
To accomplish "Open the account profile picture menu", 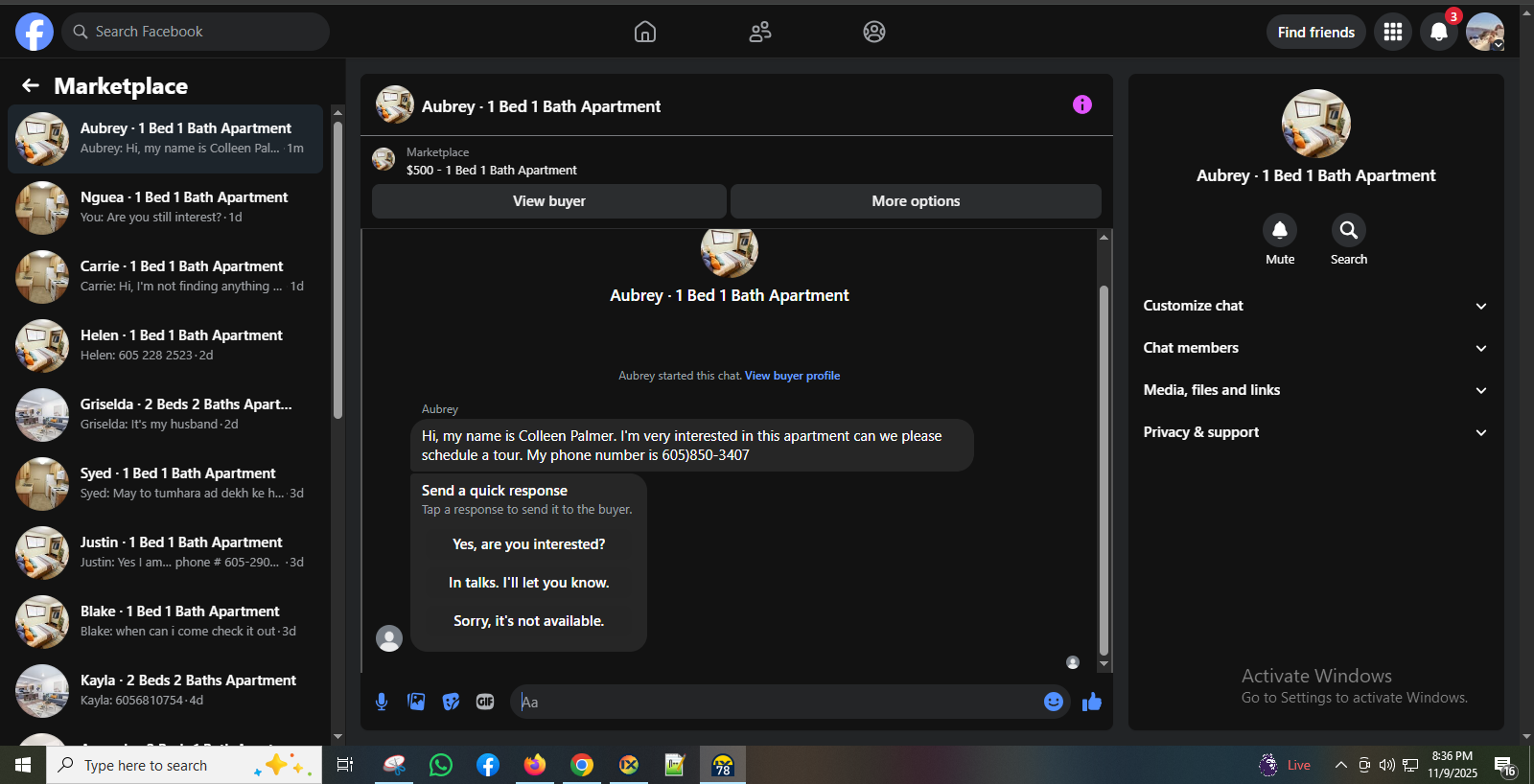I will 1485,32.
